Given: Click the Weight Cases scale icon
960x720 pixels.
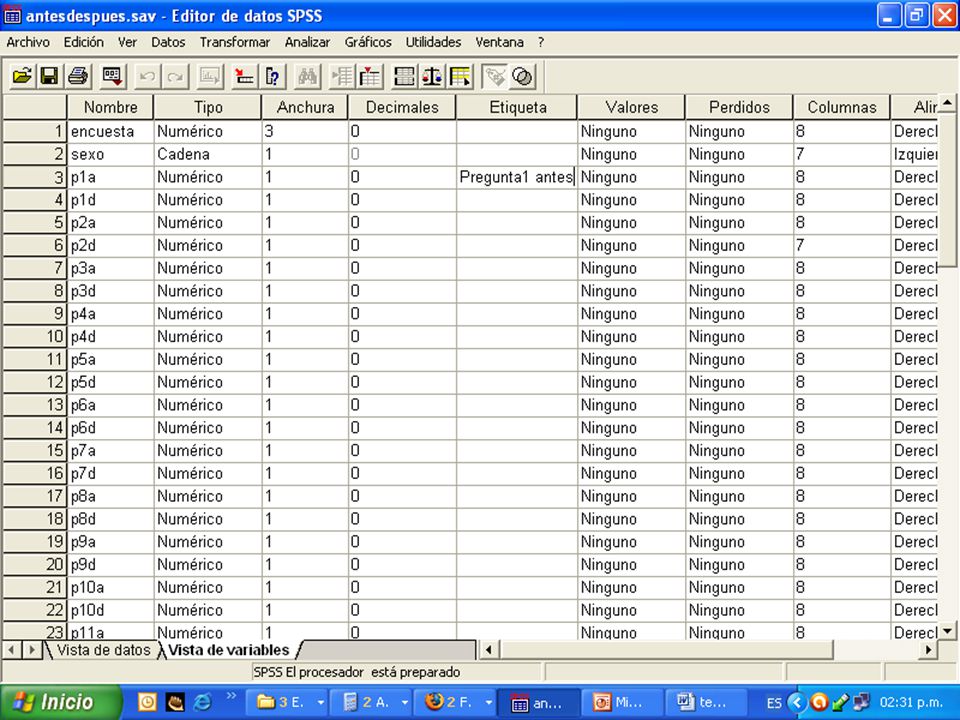Looking at the screenshot, I should click(x=432, y=77).
